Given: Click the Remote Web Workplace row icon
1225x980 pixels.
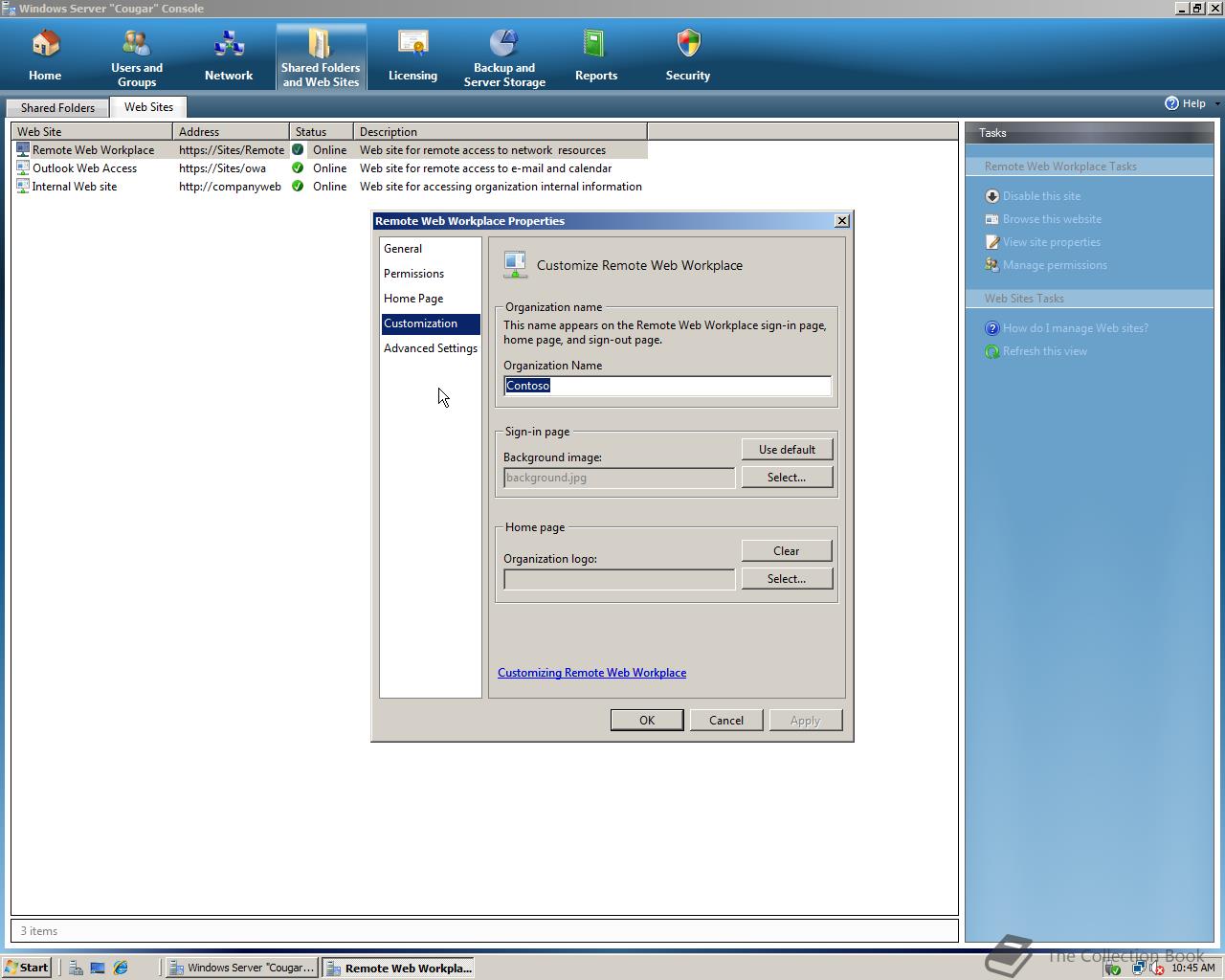Looking at the screenshot, I should point(23,149).
